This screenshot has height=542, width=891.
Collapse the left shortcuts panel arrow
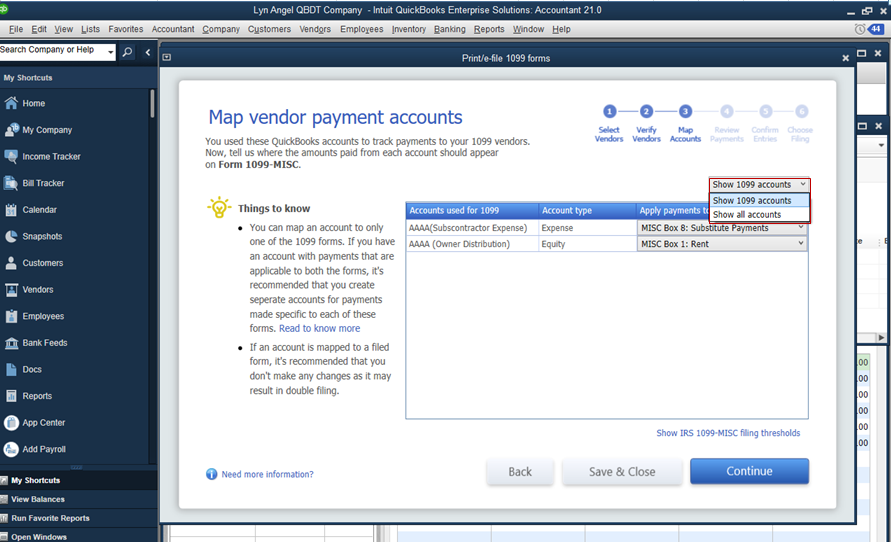pos(148,52)
